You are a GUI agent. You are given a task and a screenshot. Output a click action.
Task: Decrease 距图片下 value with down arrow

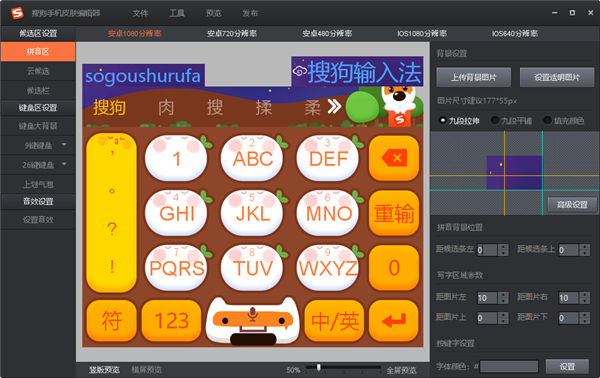(x=585, y=321)
